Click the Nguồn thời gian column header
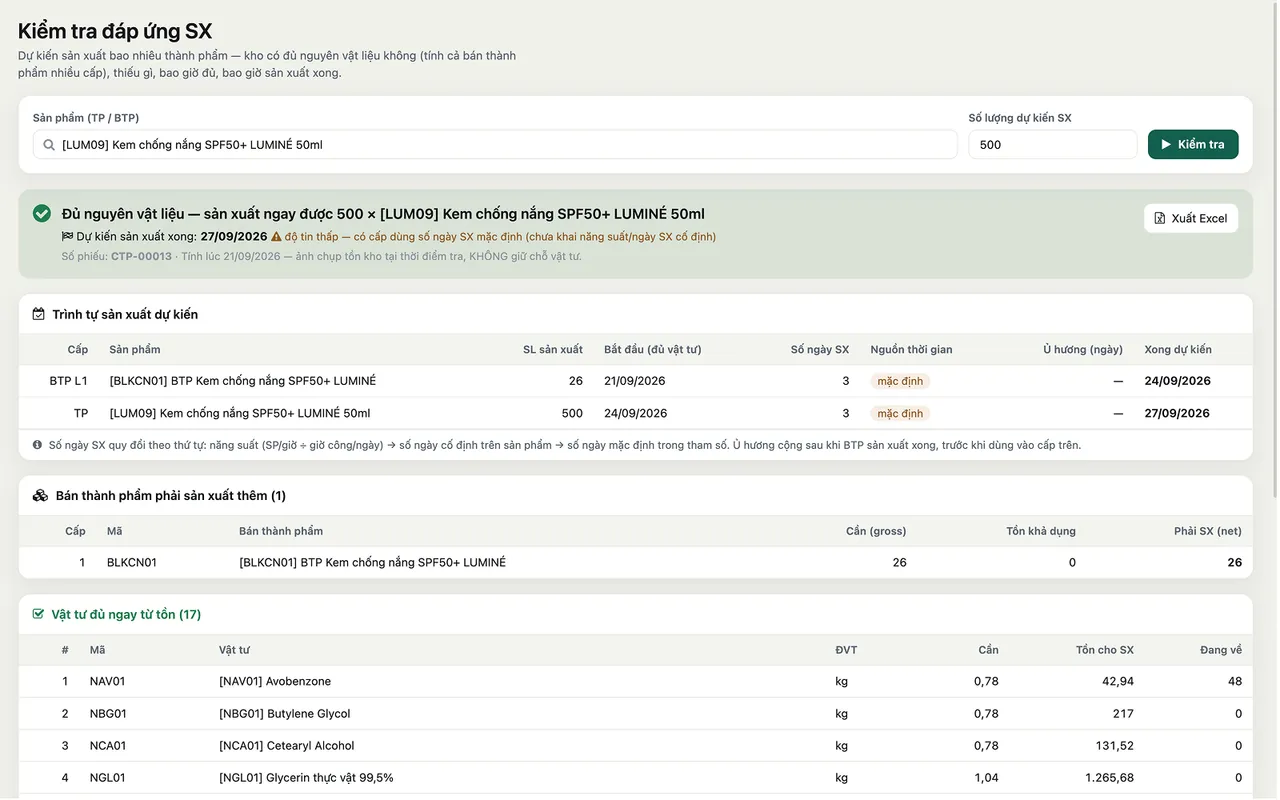 (912, 350)
